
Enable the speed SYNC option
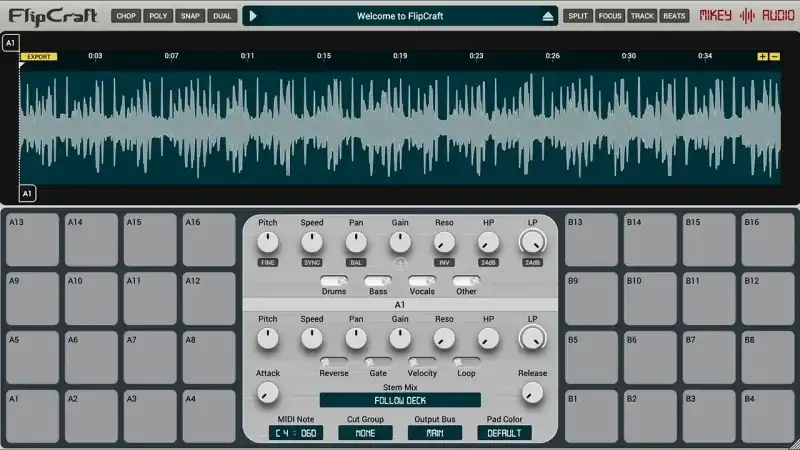(312, 262)
